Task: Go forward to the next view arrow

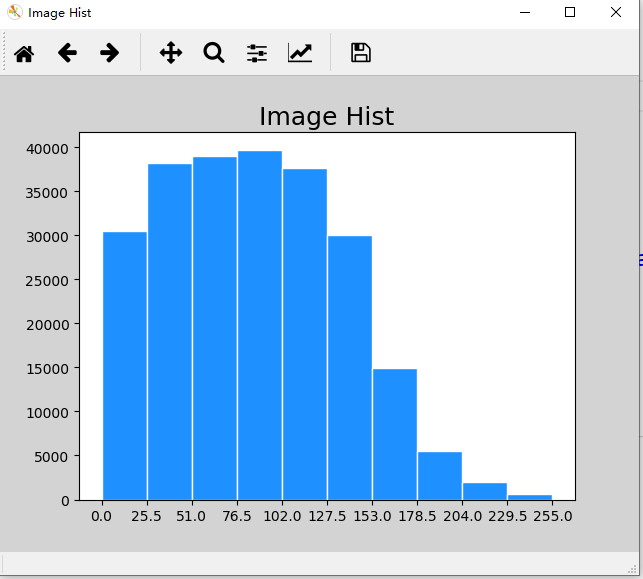Action: (x=109, y=53)
